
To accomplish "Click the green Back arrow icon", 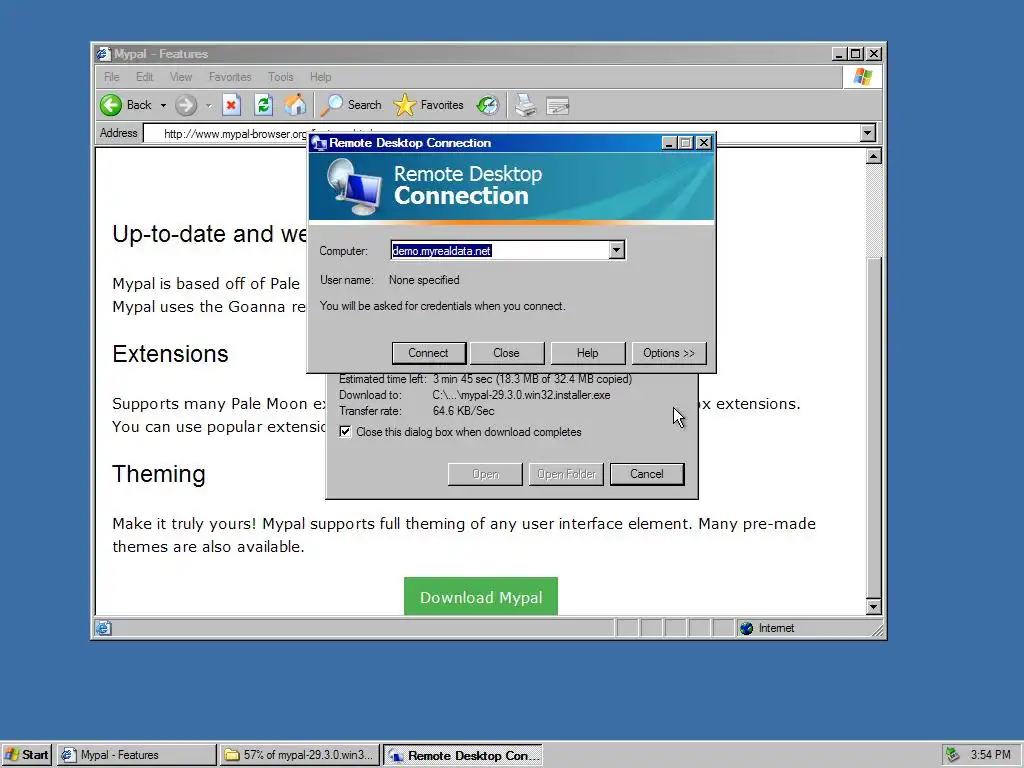I will coord(111,105).
